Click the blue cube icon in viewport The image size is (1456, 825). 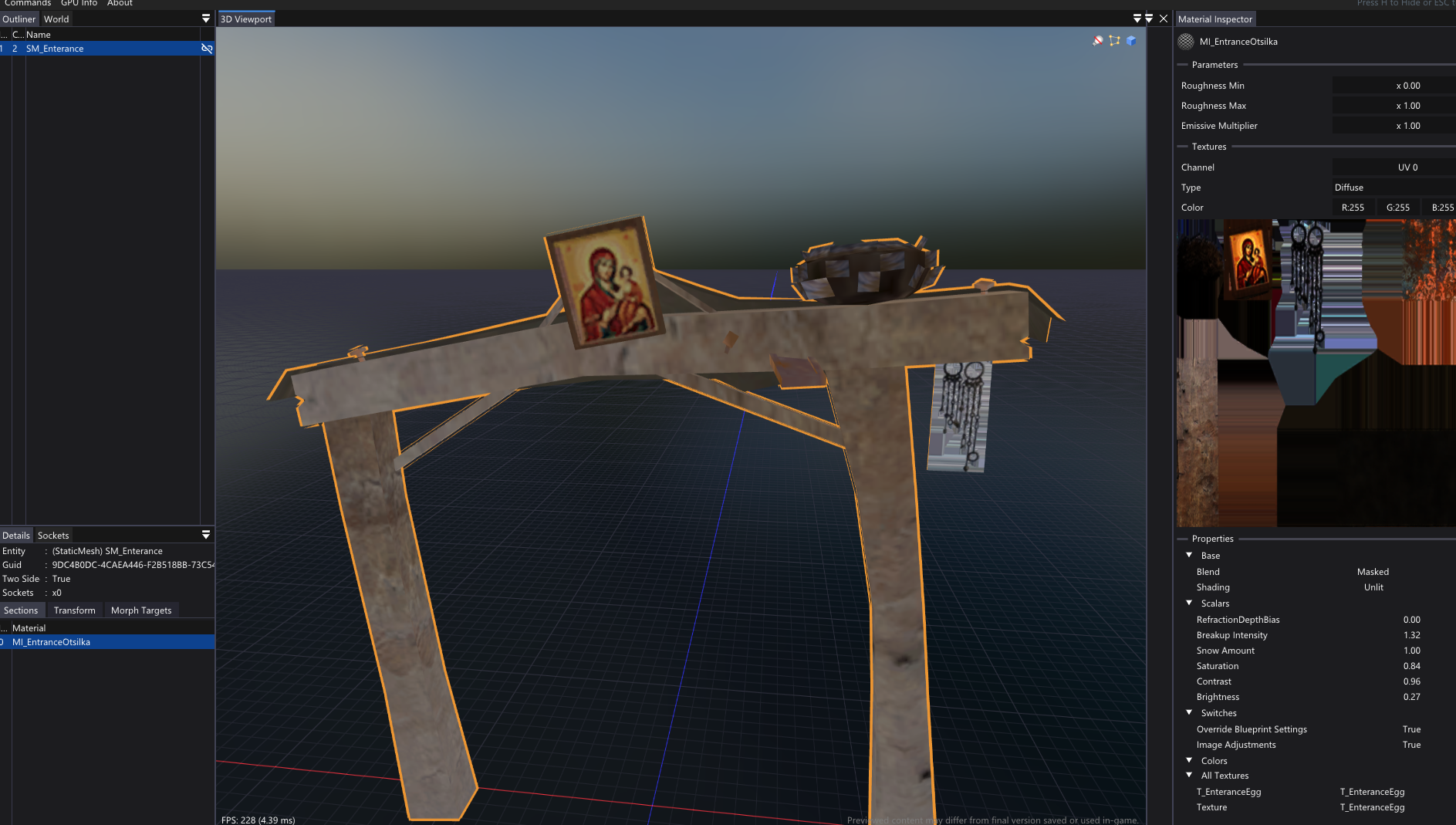pos(1131,40)
